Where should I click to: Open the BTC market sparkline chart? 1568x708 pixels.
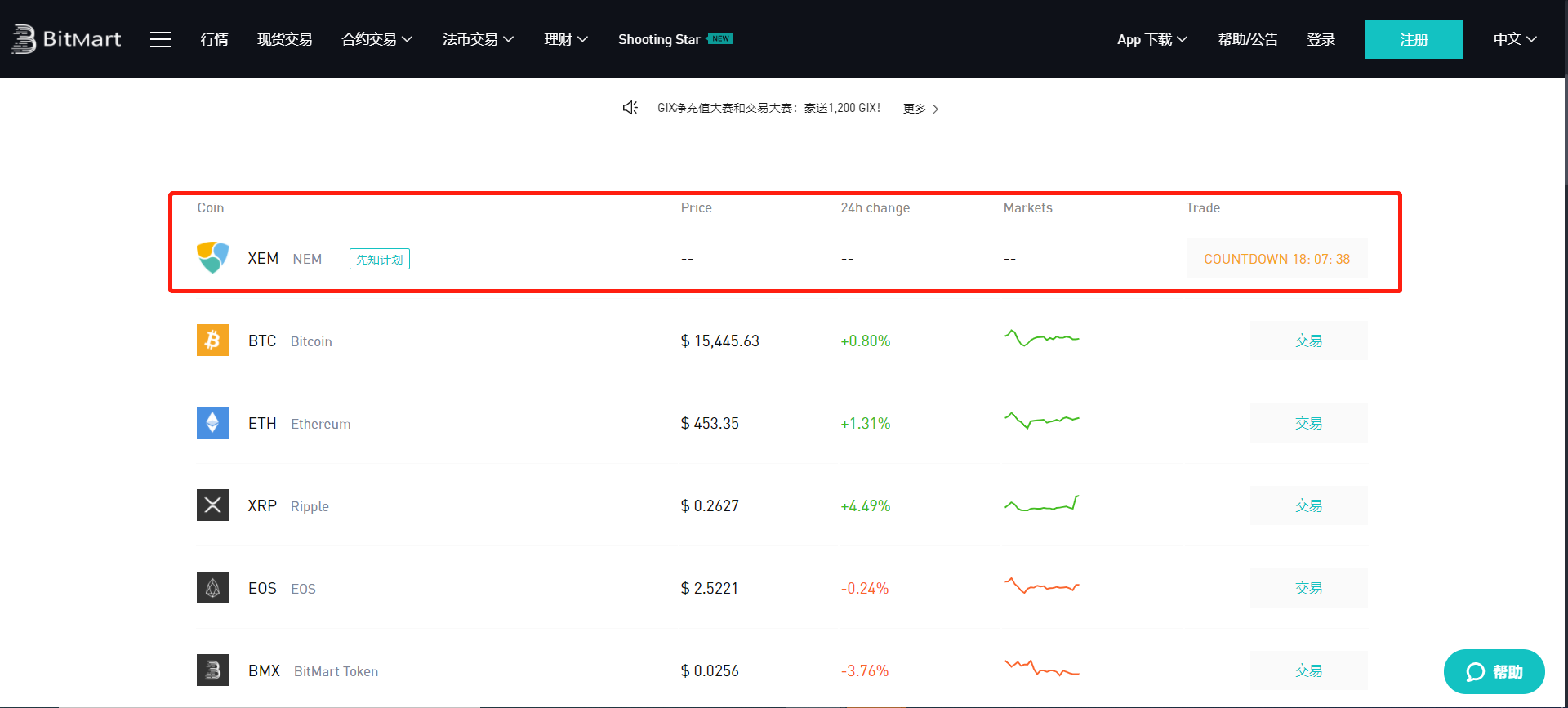point(1042,337)
